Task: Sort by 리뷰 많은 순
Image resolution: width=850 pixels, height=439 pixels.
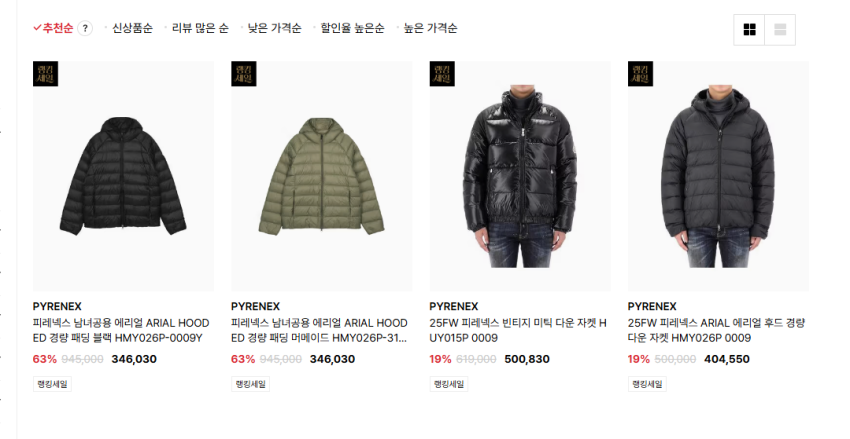Action: tap(200, 28)
